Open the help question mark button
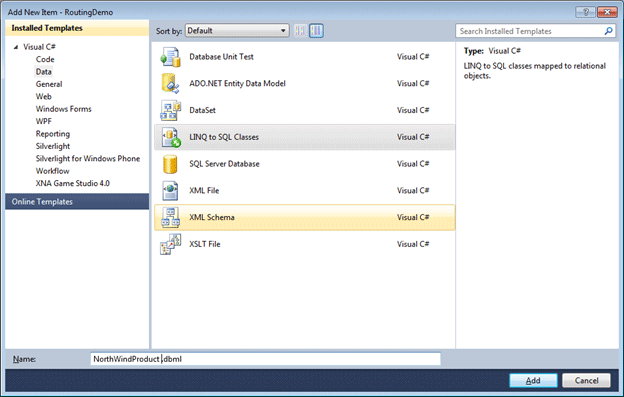This screenshot has height=397, width=624. 585,12
